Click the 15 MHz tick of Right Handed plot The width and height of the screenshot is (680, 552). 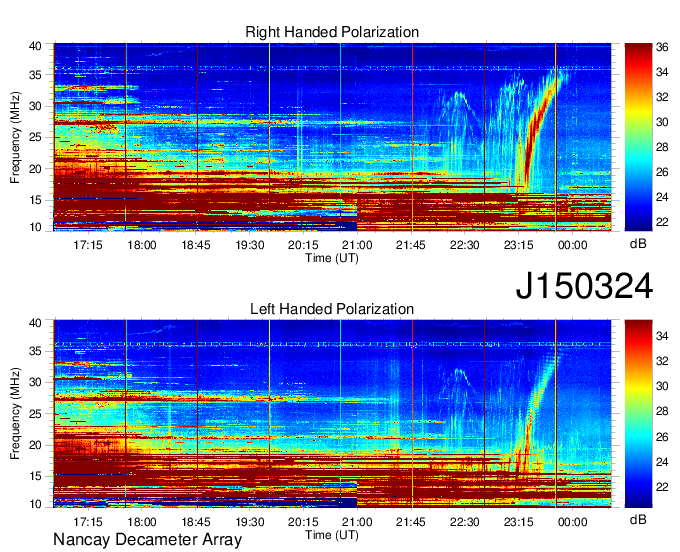(35, 200)
